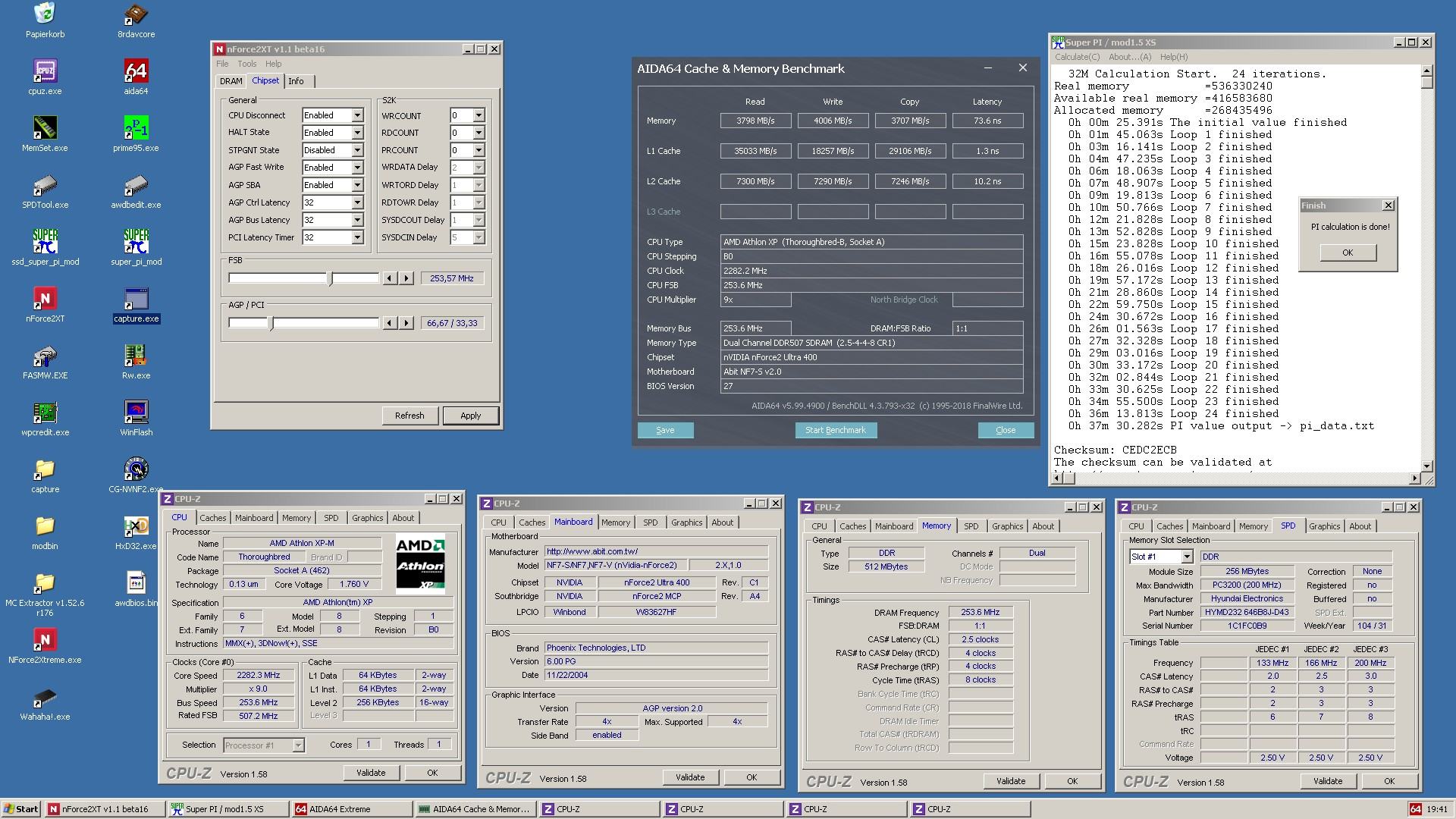Click Start Benchmark in AIDA64
Viewport: 1456px width, 819px height.
click(836, 430)
